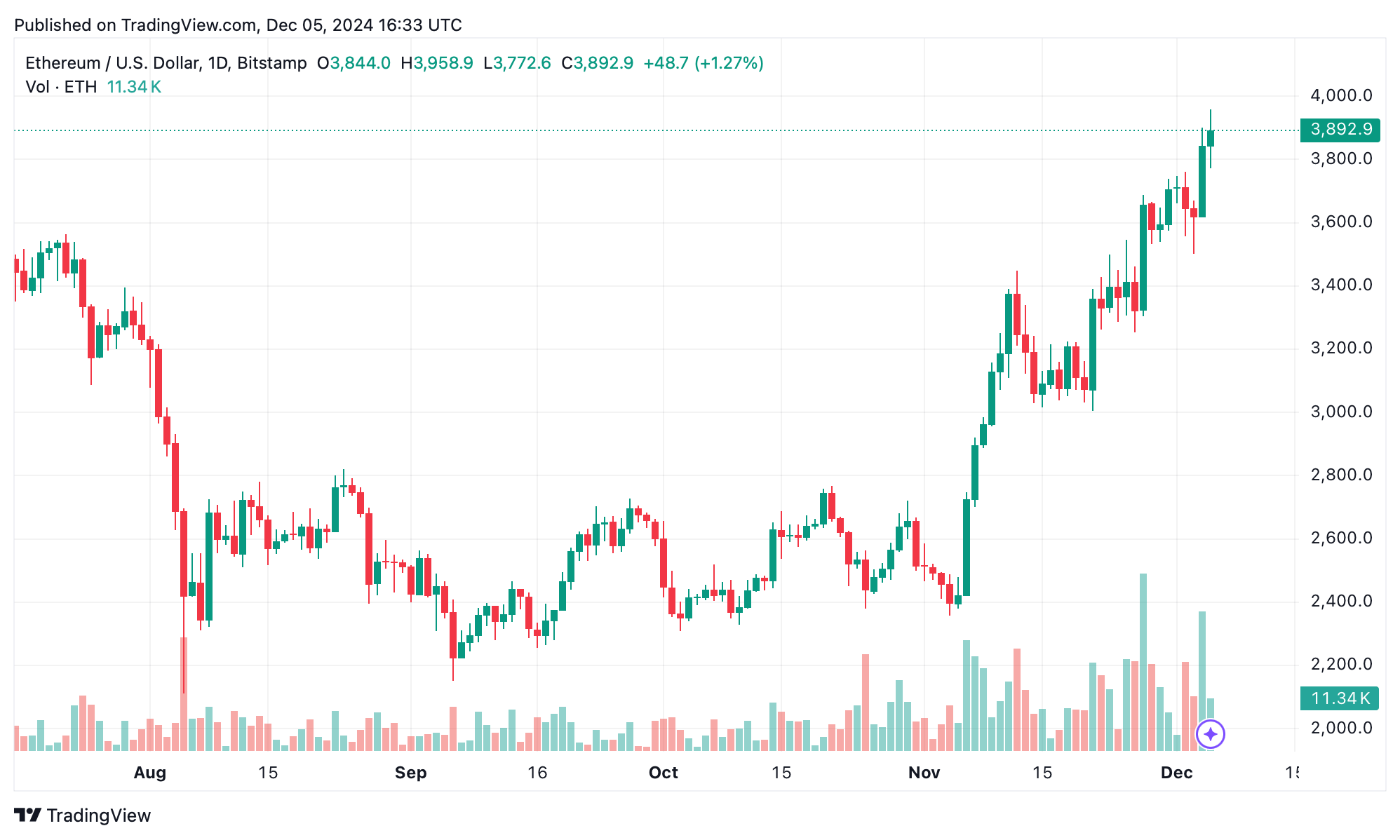
Task: Click the +48.7 (+1.27%) change value
Action: click(703, 63)
